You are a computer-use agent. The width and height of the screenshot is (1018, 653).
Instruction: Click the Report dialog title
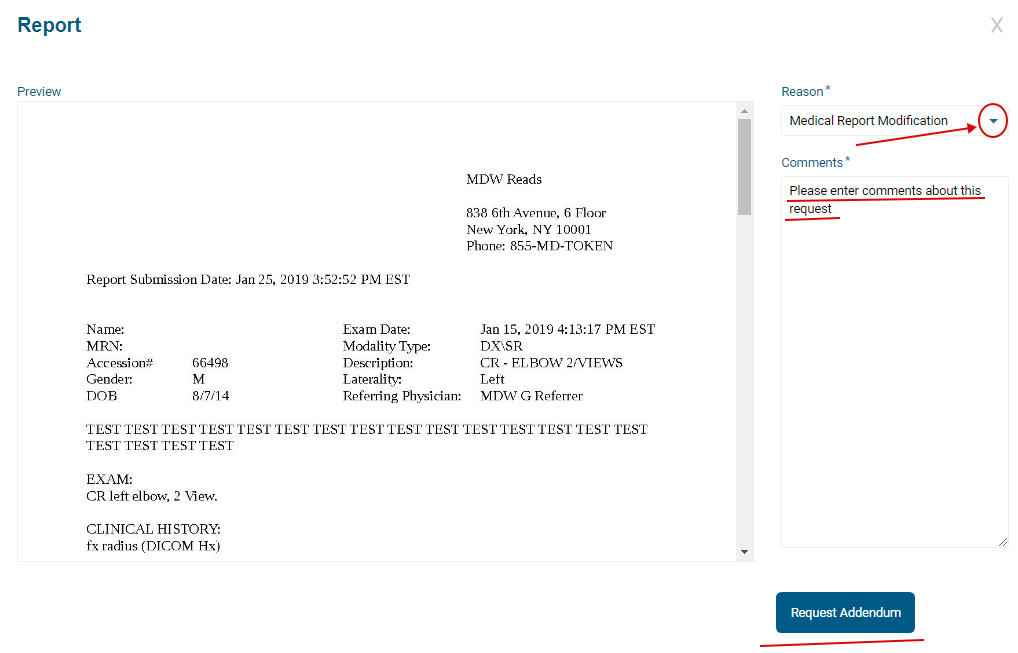tap(49, 25)
